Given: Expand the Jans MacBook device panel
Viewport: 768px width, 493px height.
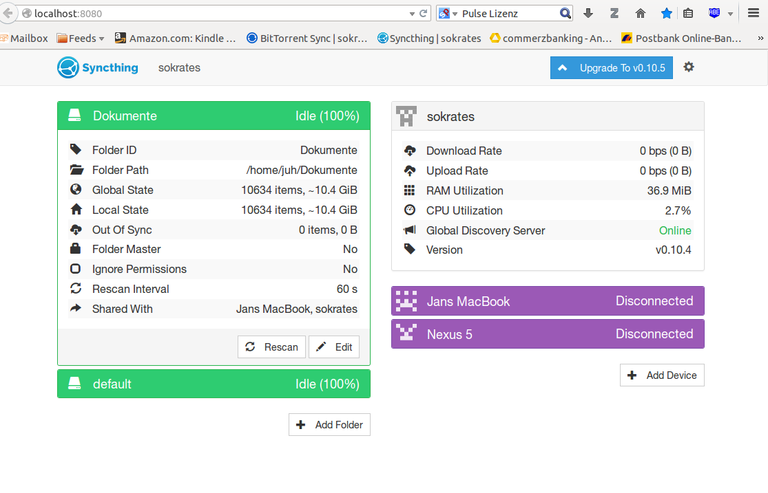Looking at the screenshot, I should click(x=548, y=301).
